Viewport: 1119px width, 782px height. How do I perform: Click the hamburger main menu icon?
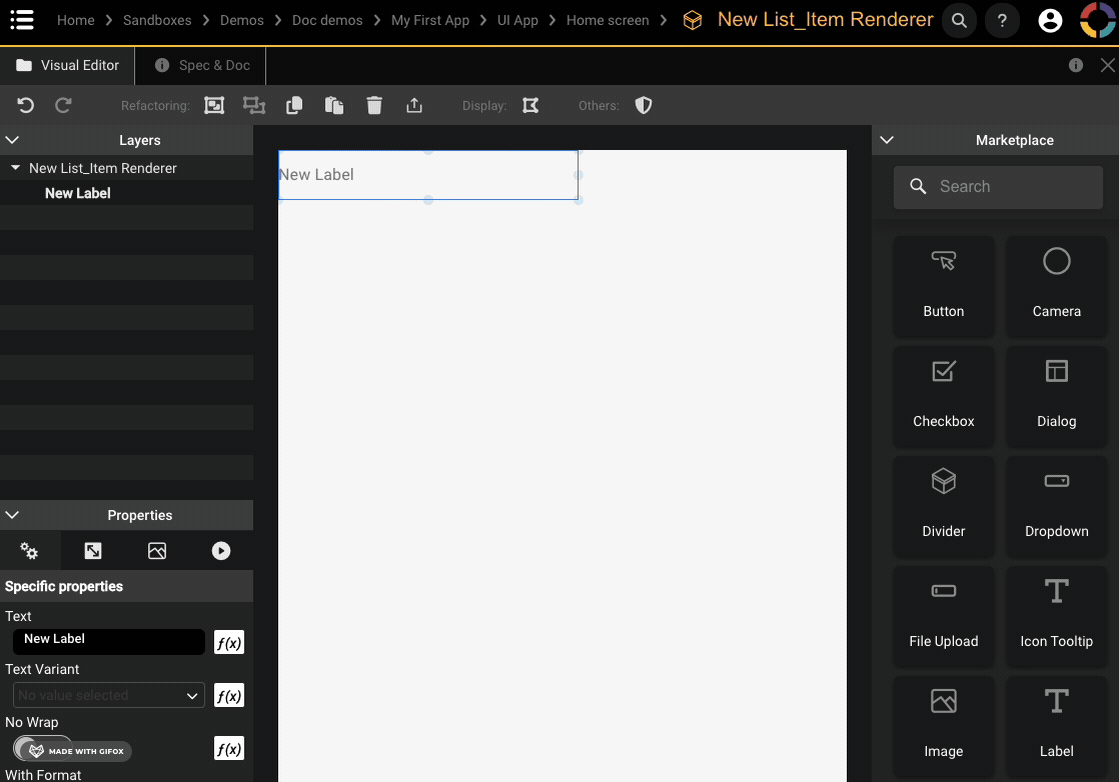click(21, 20)
